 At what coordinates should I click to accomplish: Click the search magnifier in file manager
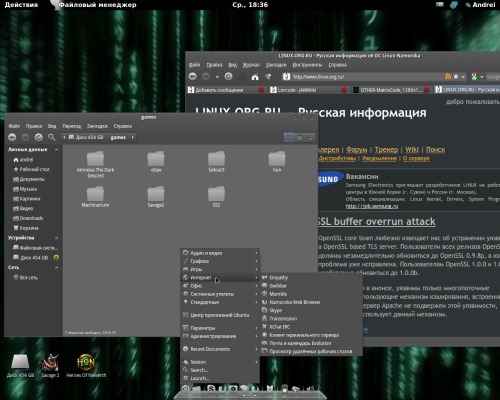52,137
